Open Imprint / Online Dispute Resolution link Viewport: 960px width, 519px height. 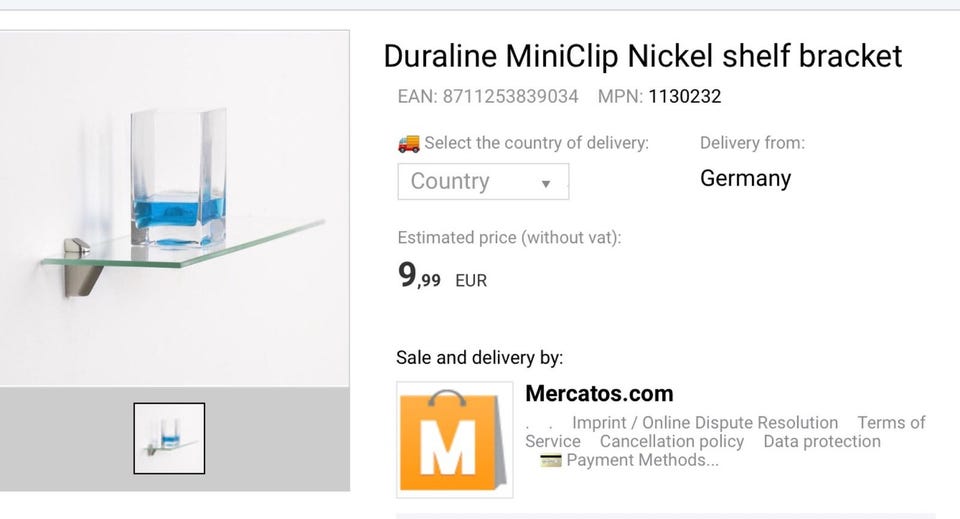point(705,423)
